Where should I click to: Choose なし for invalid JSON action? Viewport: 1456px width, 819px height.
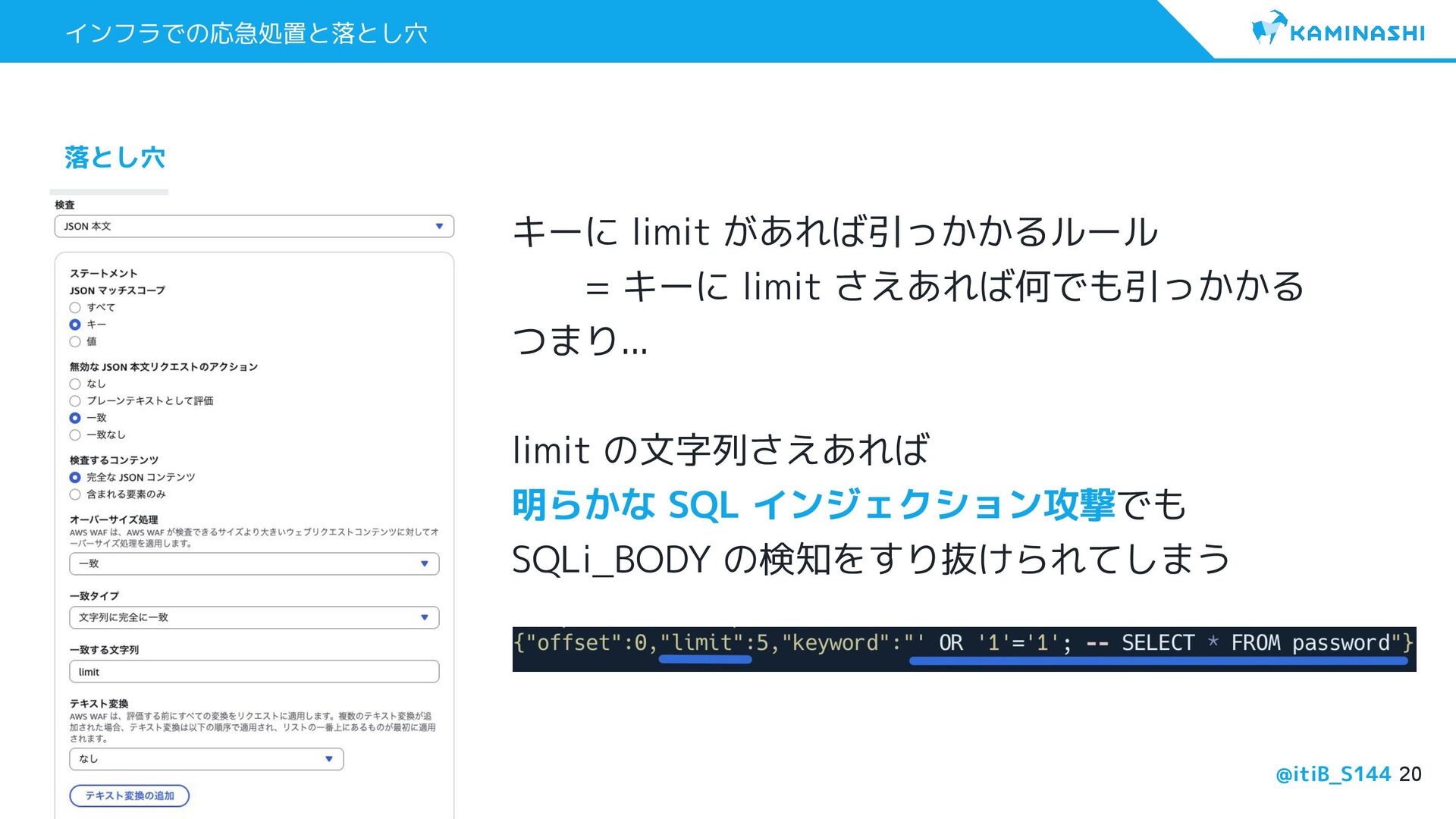click(x=75, y=384)
